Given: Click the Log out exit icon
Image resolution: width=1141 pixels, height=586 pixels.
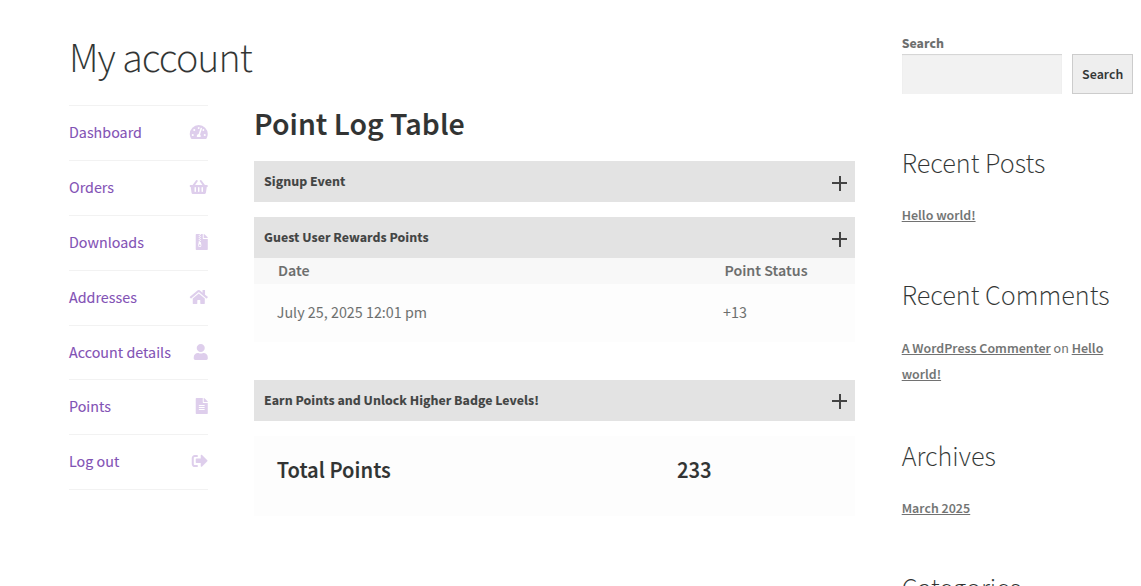Looking at the screenshot, I should click(200, 461).
